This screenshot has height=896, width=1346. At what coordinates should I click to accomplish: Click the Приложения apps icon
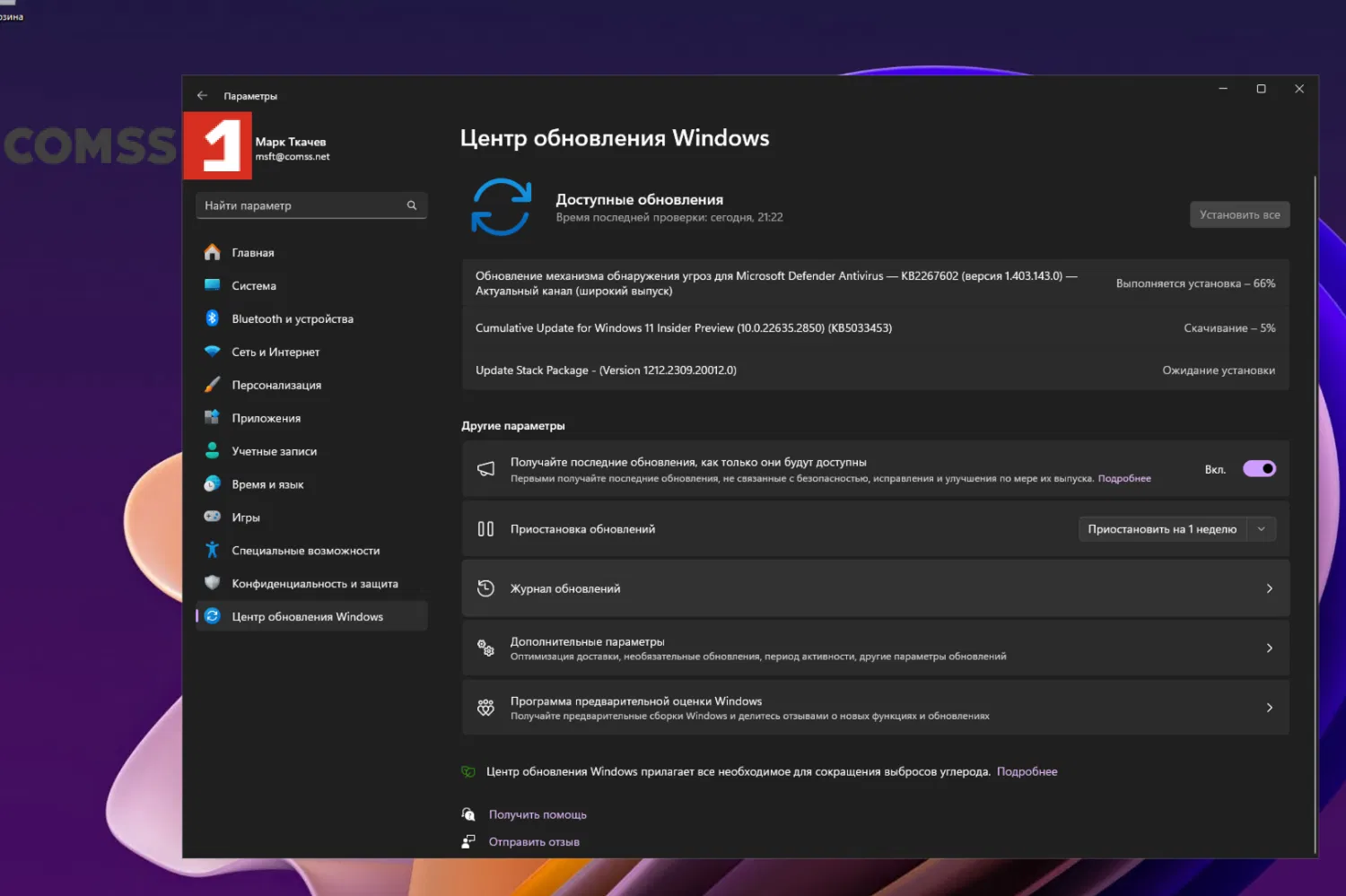coord(212,418)
